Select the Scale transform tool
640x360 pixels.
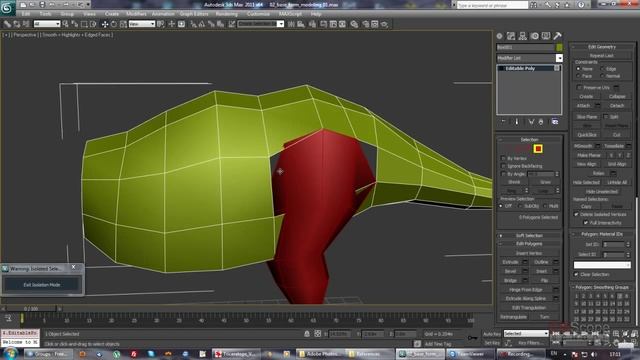point(123,24)
